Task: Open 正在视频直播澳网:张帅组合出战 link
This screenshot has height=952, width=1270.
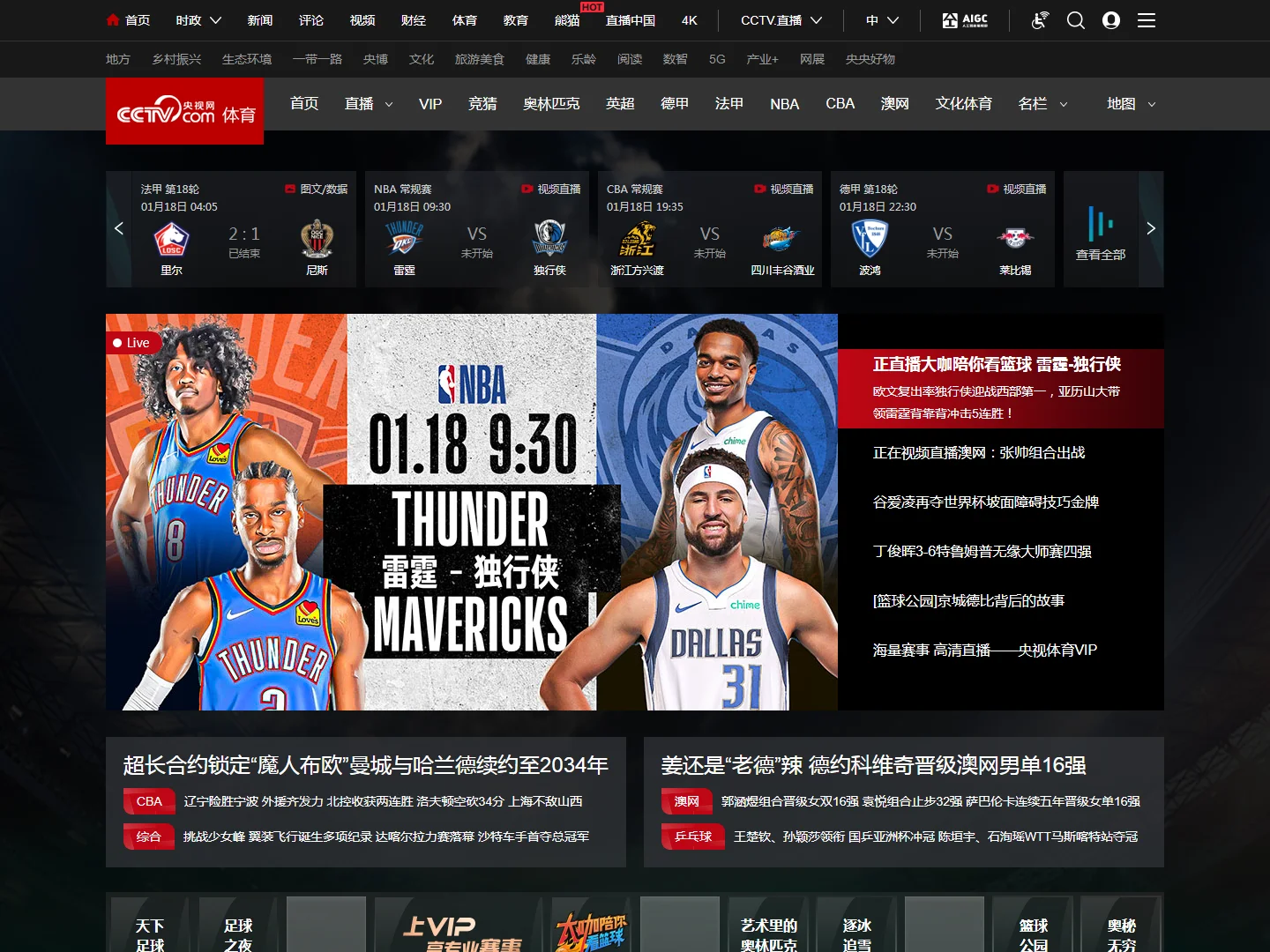Action: (x=979, y=452)
